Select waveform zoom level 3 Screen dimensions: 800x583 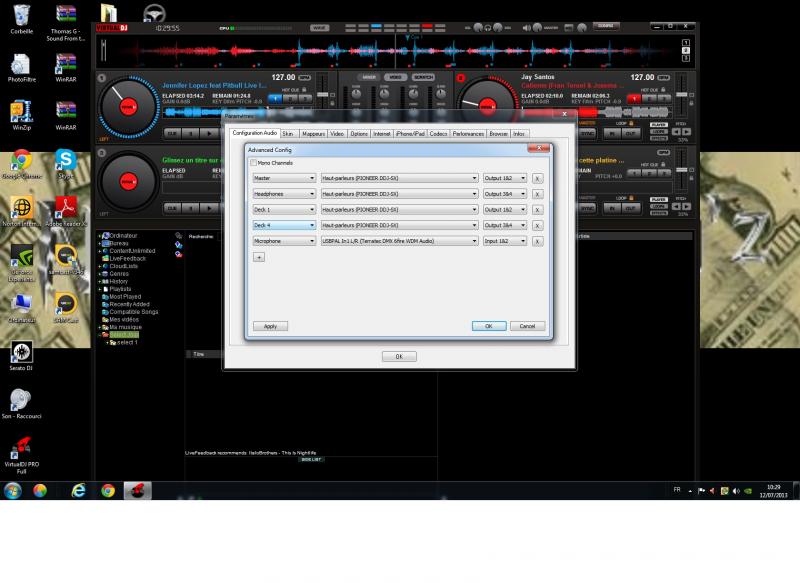click(x=686, y=58)
